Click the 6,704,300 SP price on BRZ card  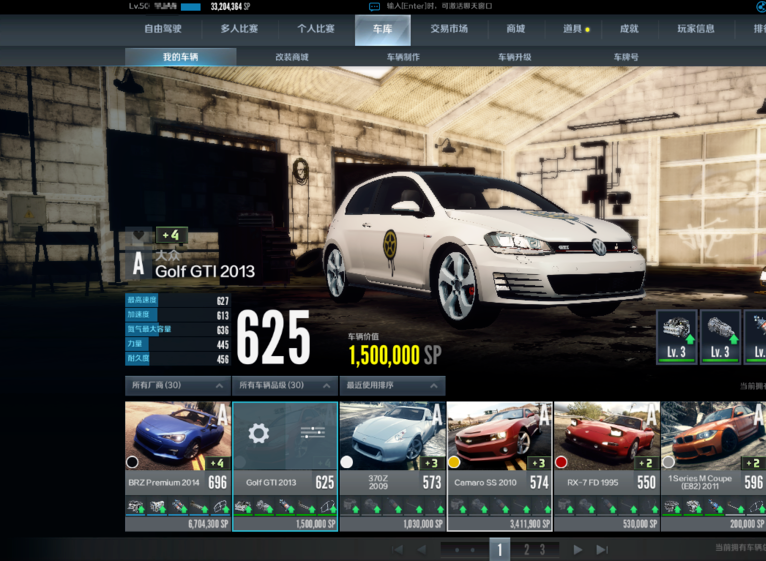[x=209, y=524]
